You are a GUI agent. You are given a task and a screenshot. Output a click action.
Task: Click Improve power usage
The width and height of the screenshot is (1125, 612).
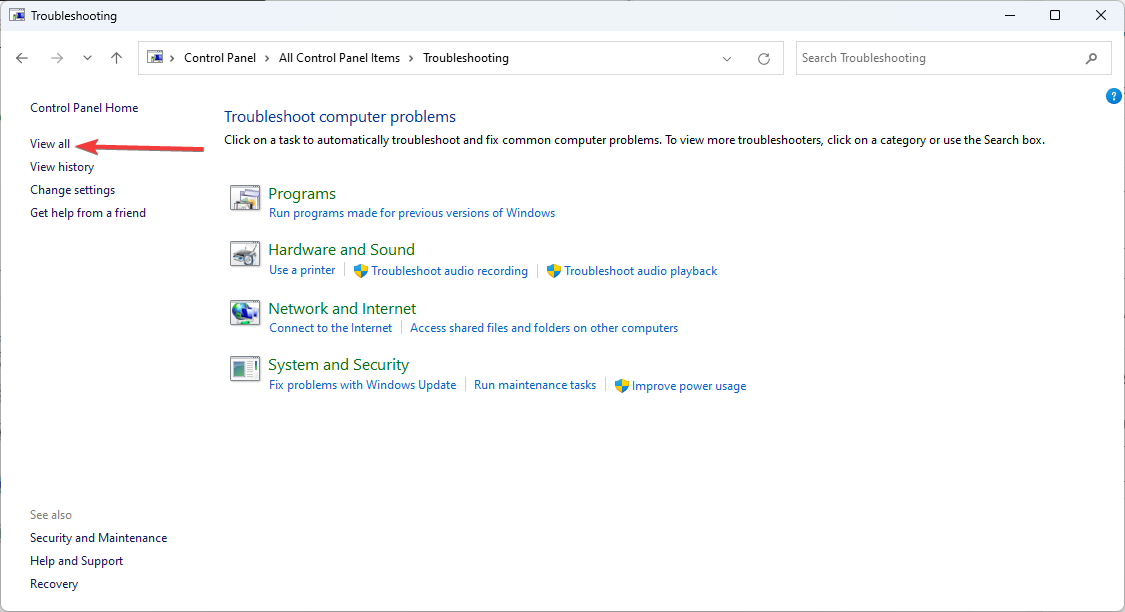coord(689,386)
